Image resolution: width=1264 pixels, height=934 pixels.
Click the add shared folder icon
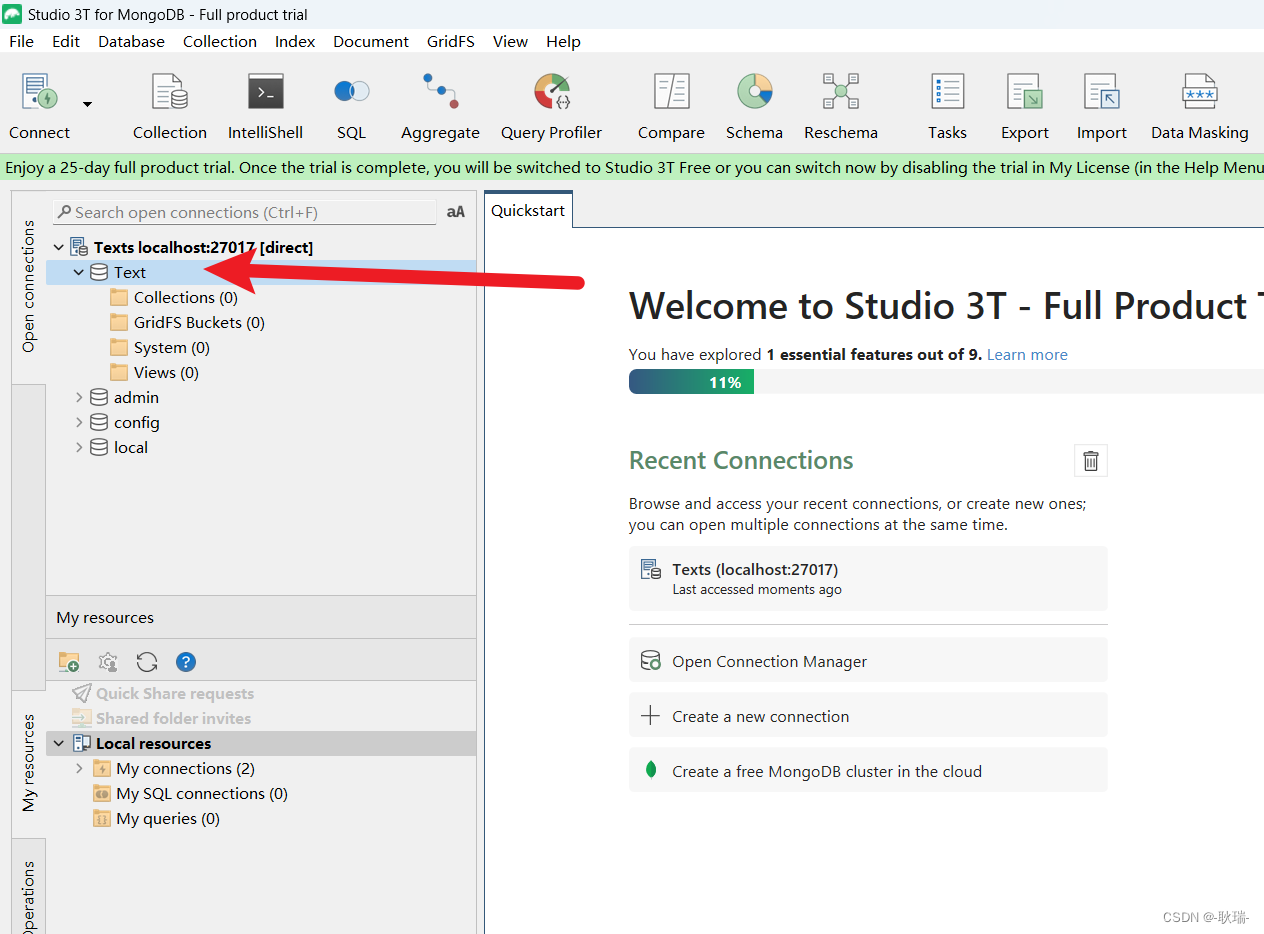(69, 661)
